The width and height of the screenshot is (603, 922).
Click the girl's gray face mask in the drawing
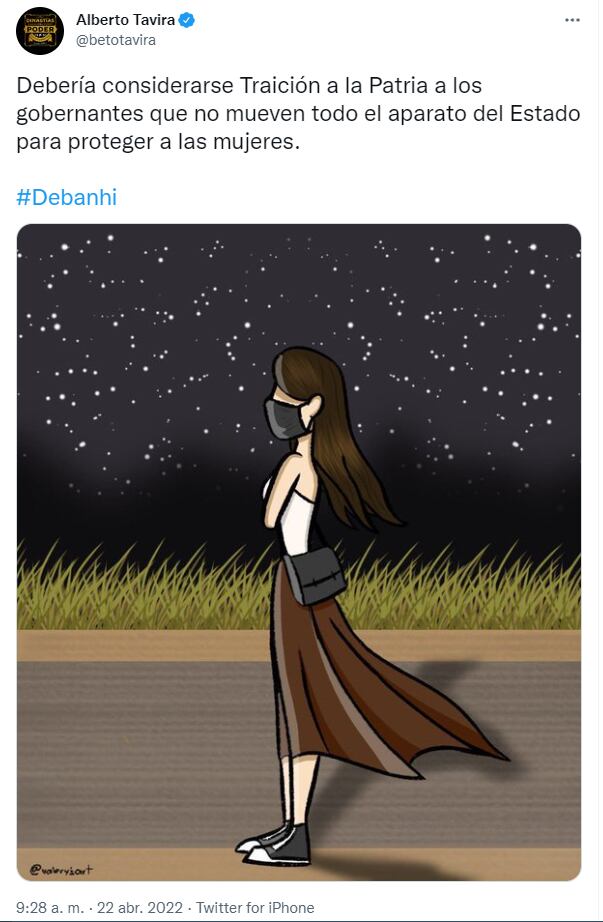click(286, 417)
